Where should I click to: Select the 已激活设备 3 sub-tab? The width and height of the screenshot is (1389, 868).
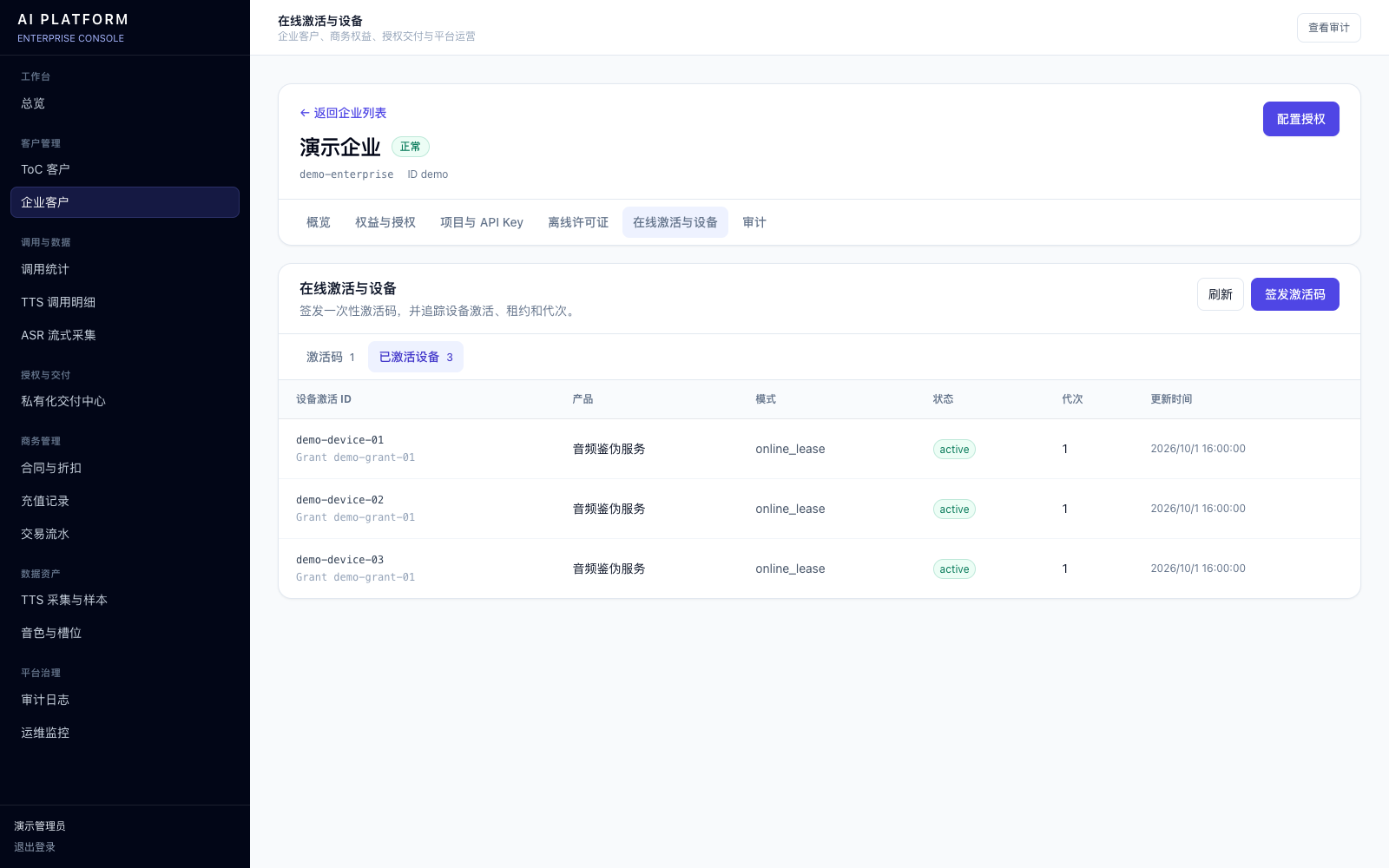[x=416, y=357]
